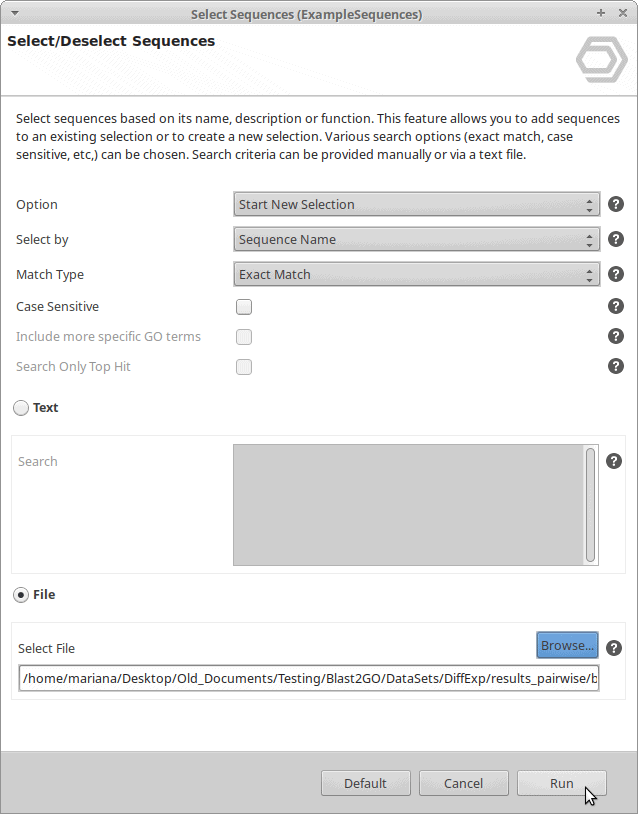Click the Run button
This screenshot has width=638, height=814.
coord(562,783)
